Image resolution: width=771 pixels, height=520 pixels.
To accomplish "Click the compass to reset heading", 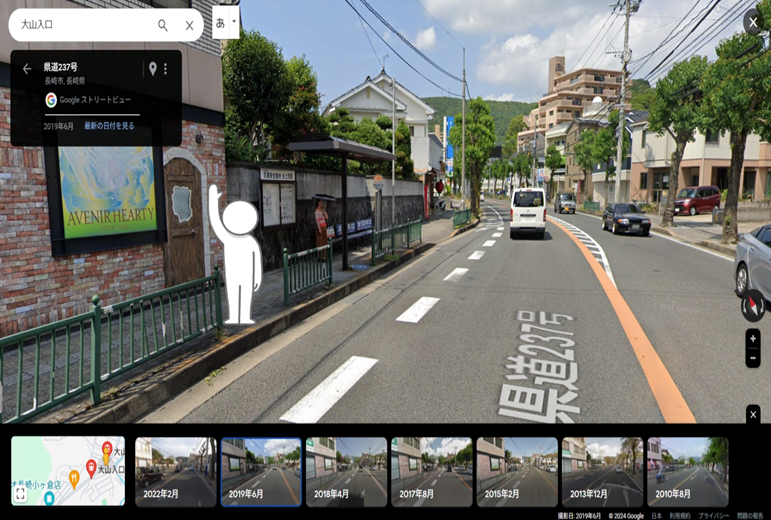I will pyautogui.click(x=753, y=305).
